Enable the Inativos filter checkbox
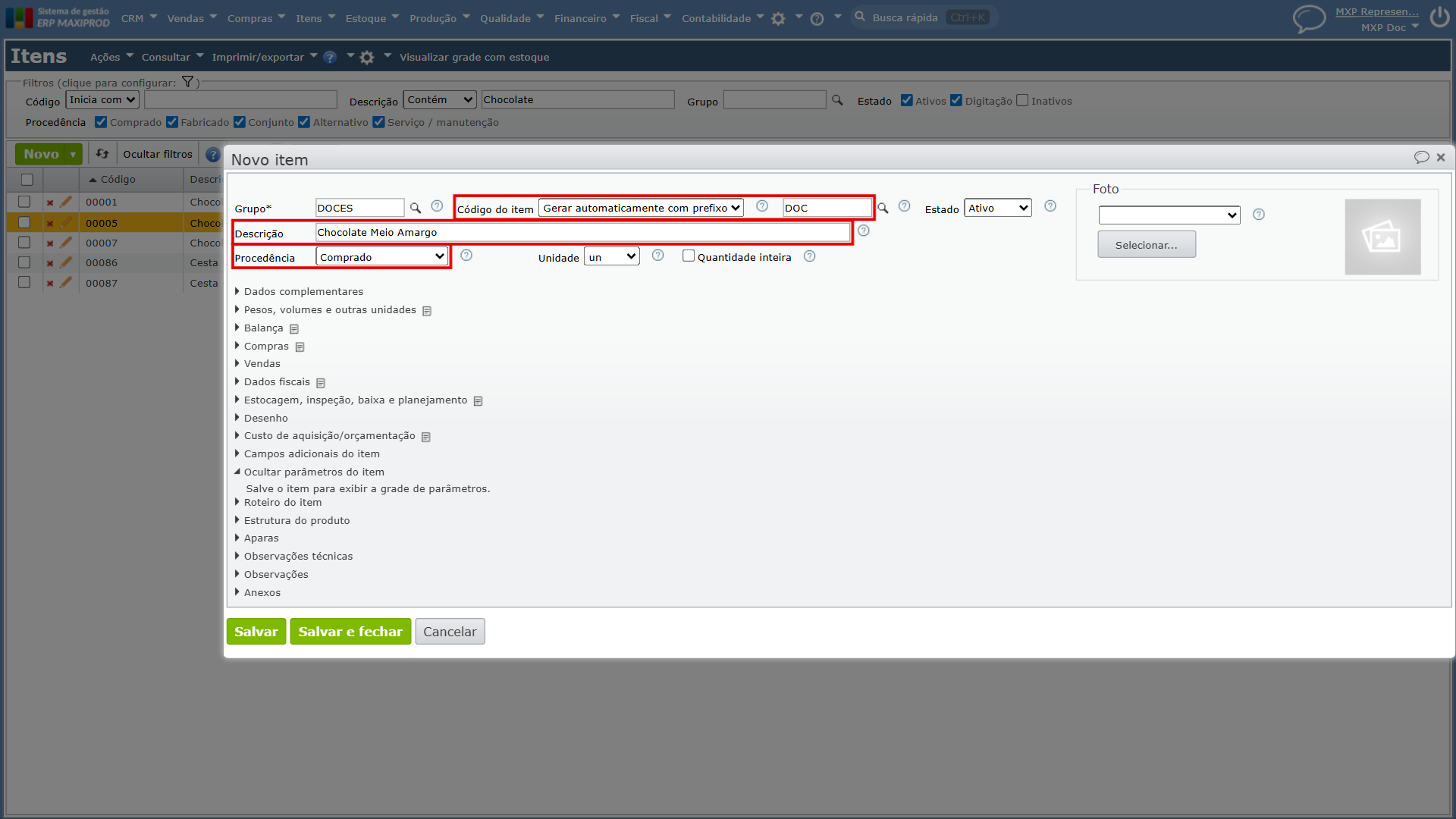Screen dimensions: 1456x819 [x=1022, y=100]
